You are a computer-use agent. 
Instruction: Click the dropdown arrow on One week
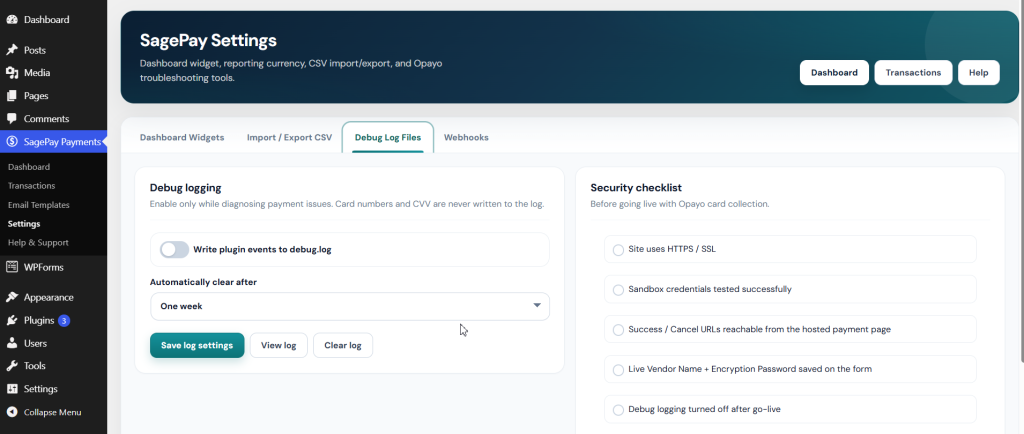(x=537, y=305)
